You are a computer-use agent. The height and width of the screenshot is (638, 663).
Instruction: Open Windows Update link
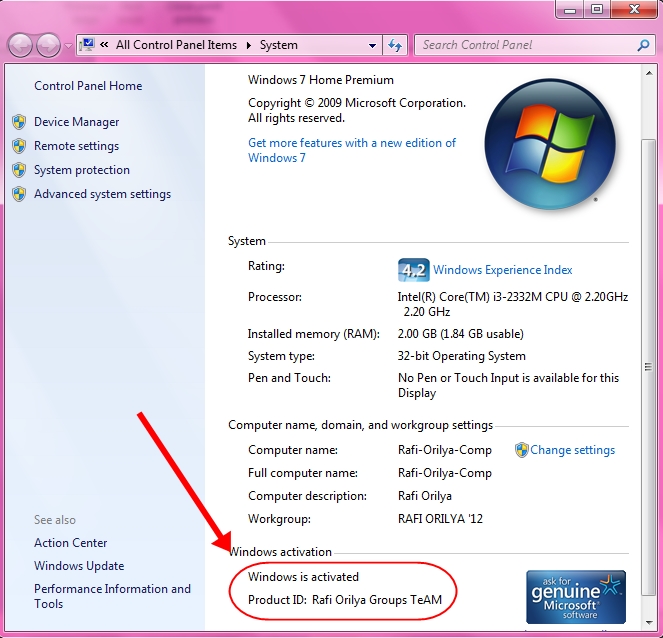(79, 566)
